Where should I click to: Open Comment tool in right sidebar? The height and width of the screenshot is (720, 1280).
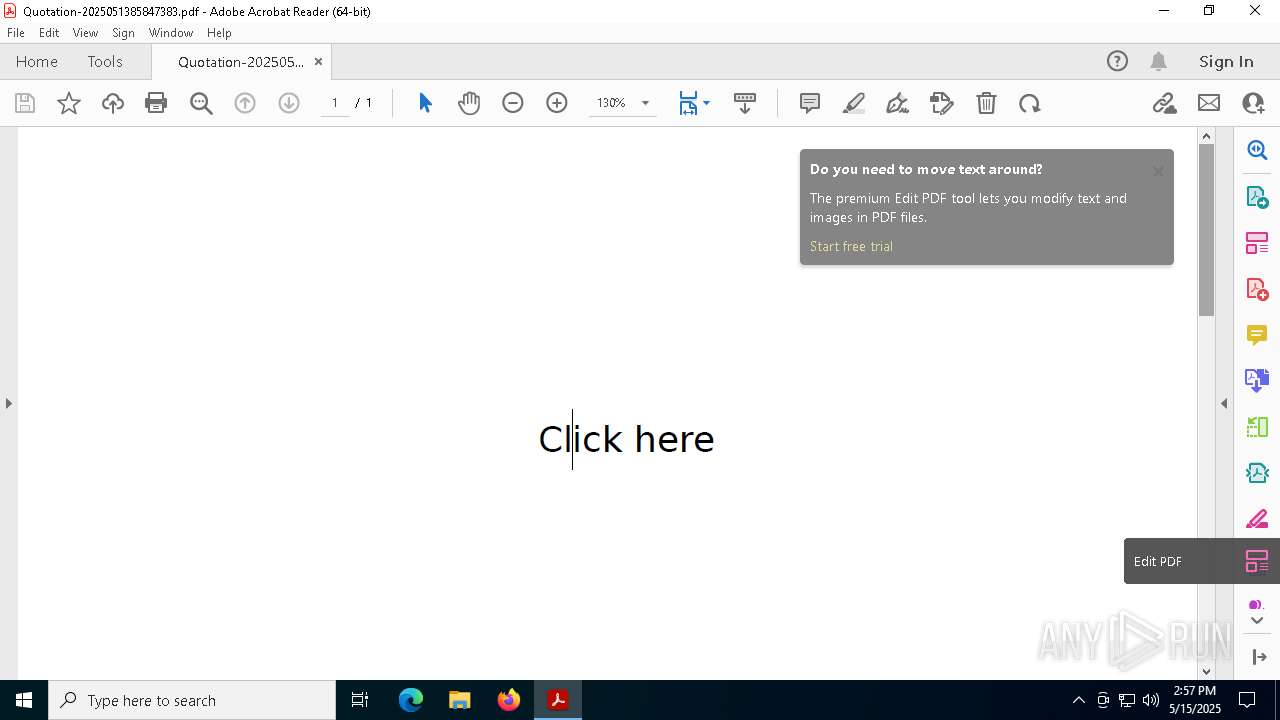1257,335
